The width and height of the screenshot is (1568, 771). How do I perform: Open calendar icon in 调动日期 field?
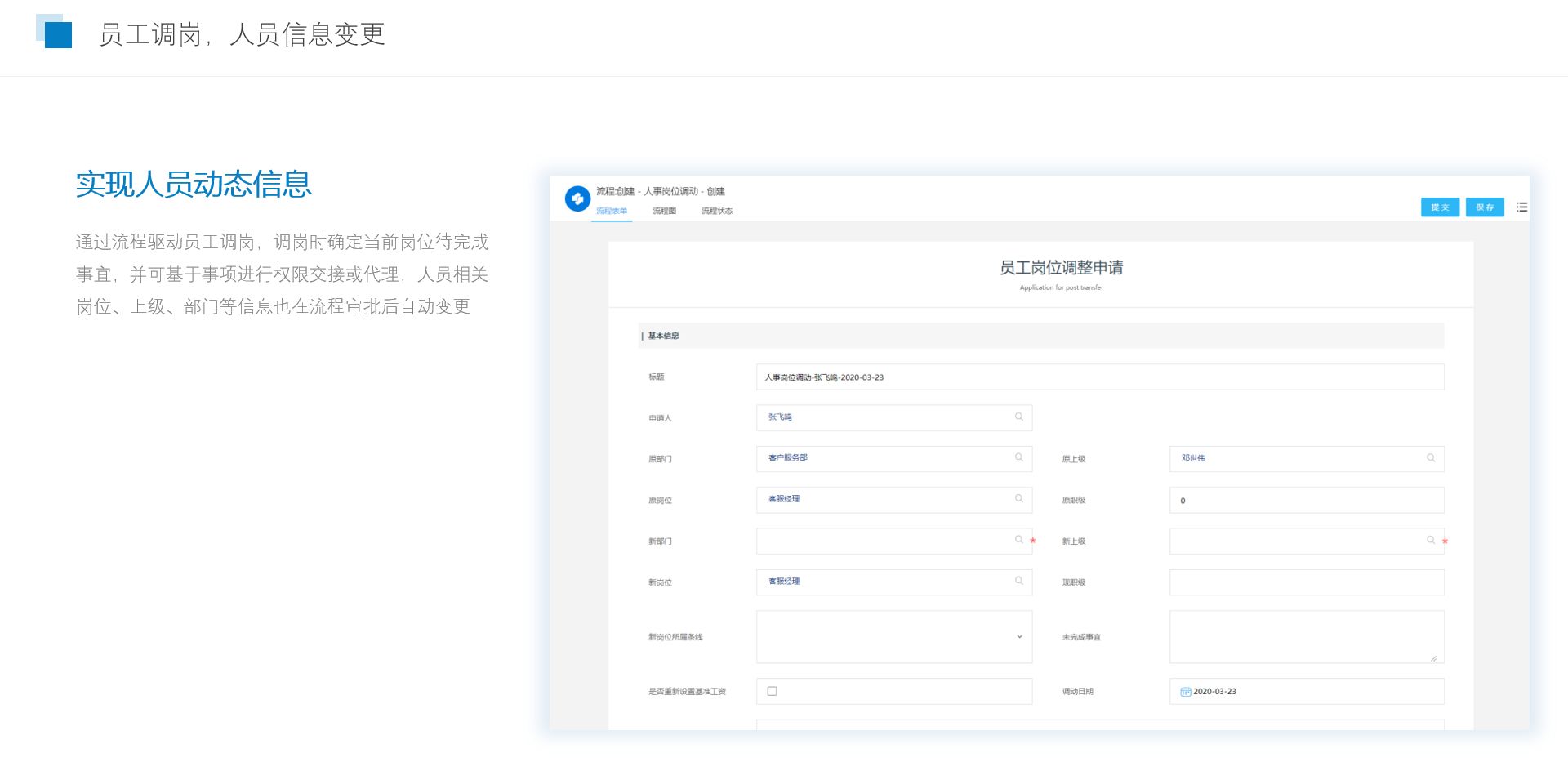pos(1185,692)
